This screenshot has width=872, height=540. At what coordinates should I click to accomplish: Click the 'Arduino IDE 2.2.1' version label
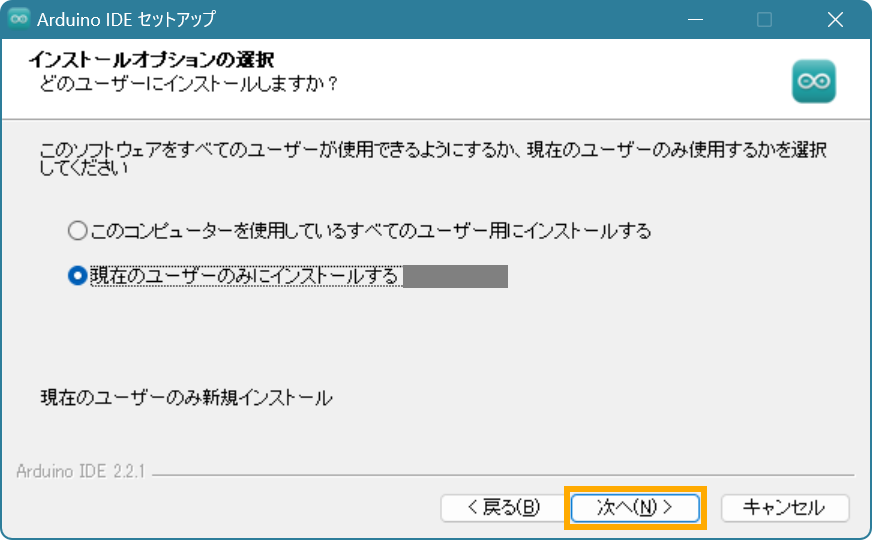(x=80, y=471)
